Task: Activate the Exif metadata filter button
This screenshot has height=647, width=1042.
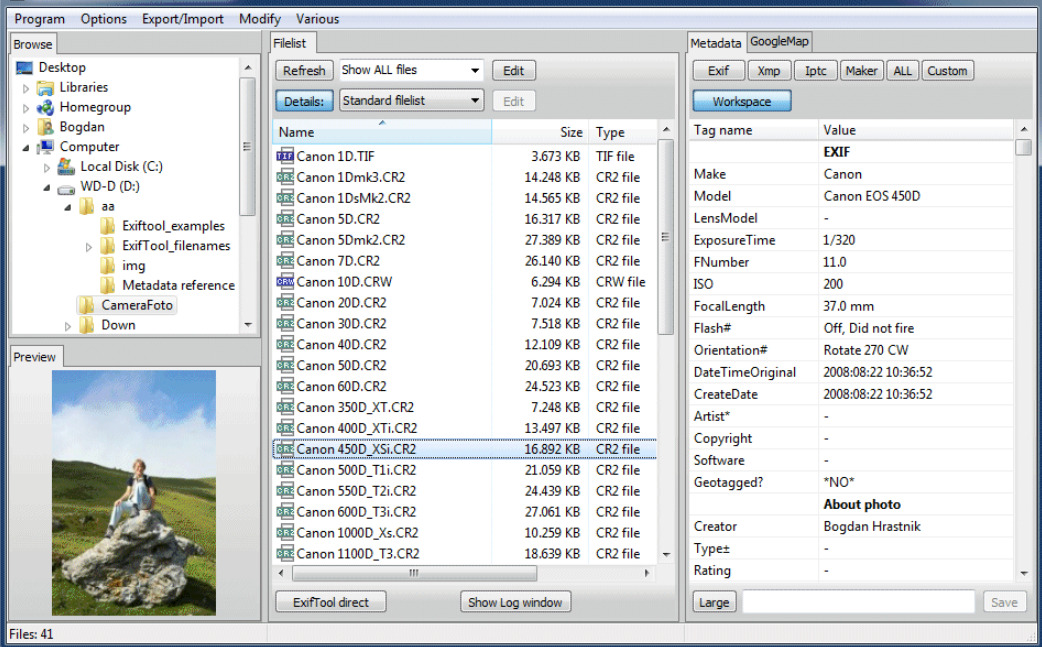Action: (718, 71)
